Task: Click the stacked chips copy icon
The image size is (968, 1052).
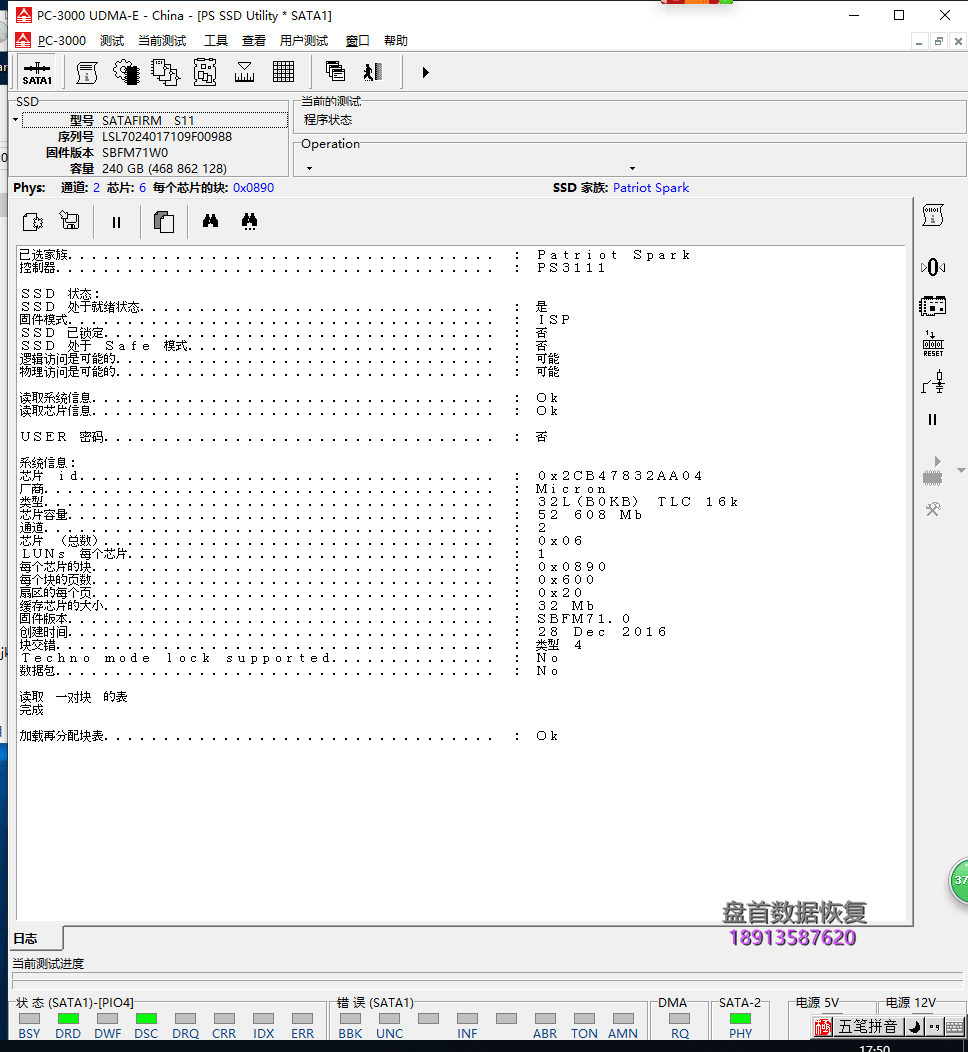Action: [165, 72]
